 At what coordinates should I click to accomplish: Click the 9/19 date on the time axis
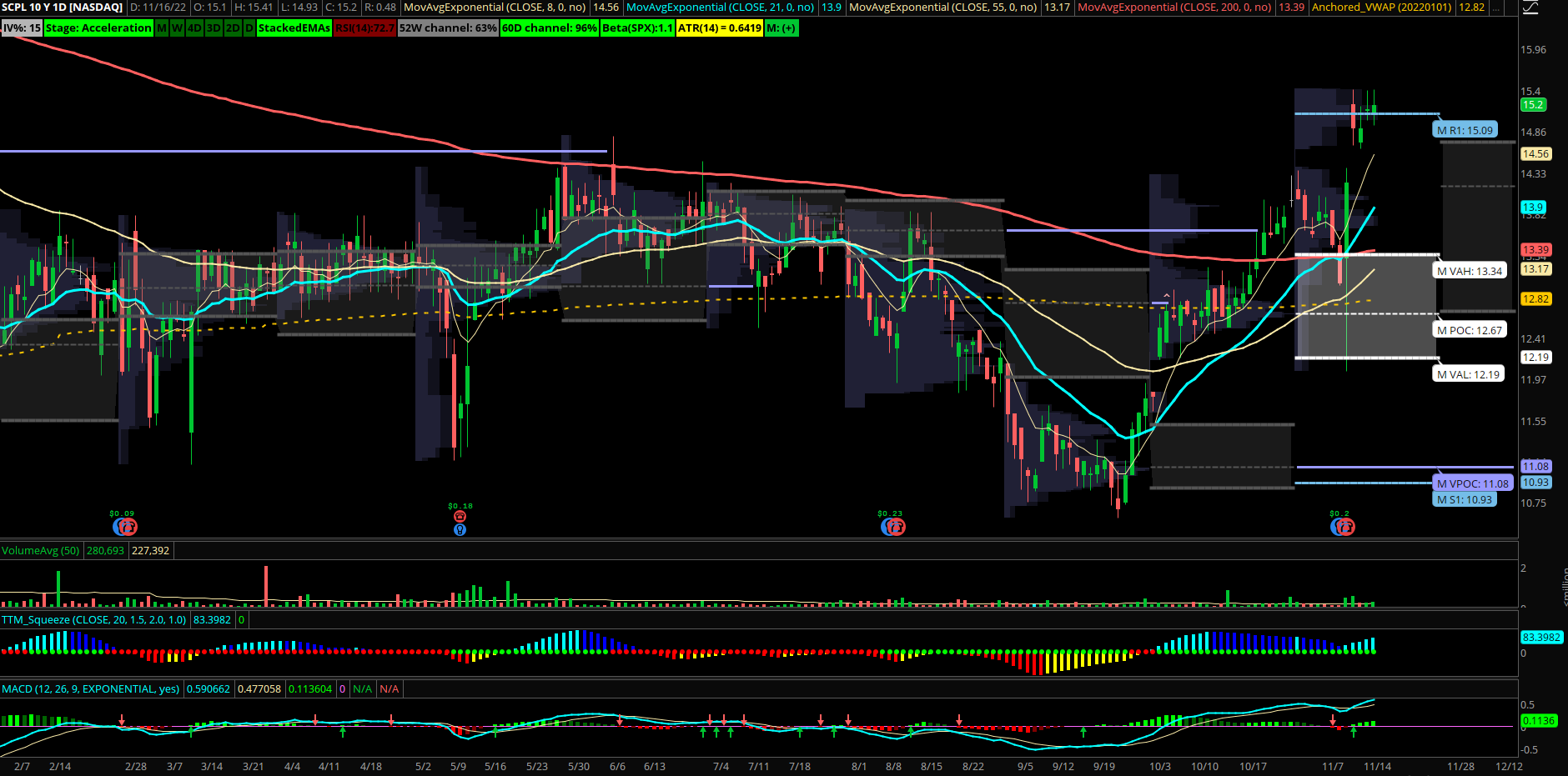click(x=1104, y=766)
